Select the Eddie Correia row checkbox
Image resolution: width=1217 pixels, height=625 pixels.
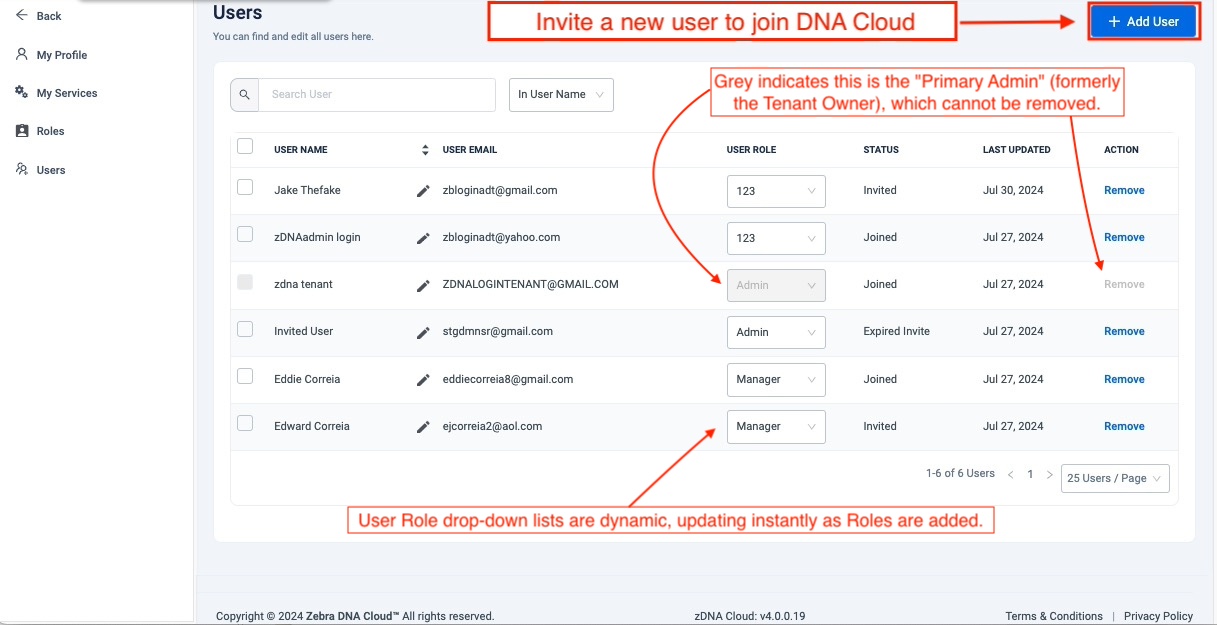click(245, 376)
